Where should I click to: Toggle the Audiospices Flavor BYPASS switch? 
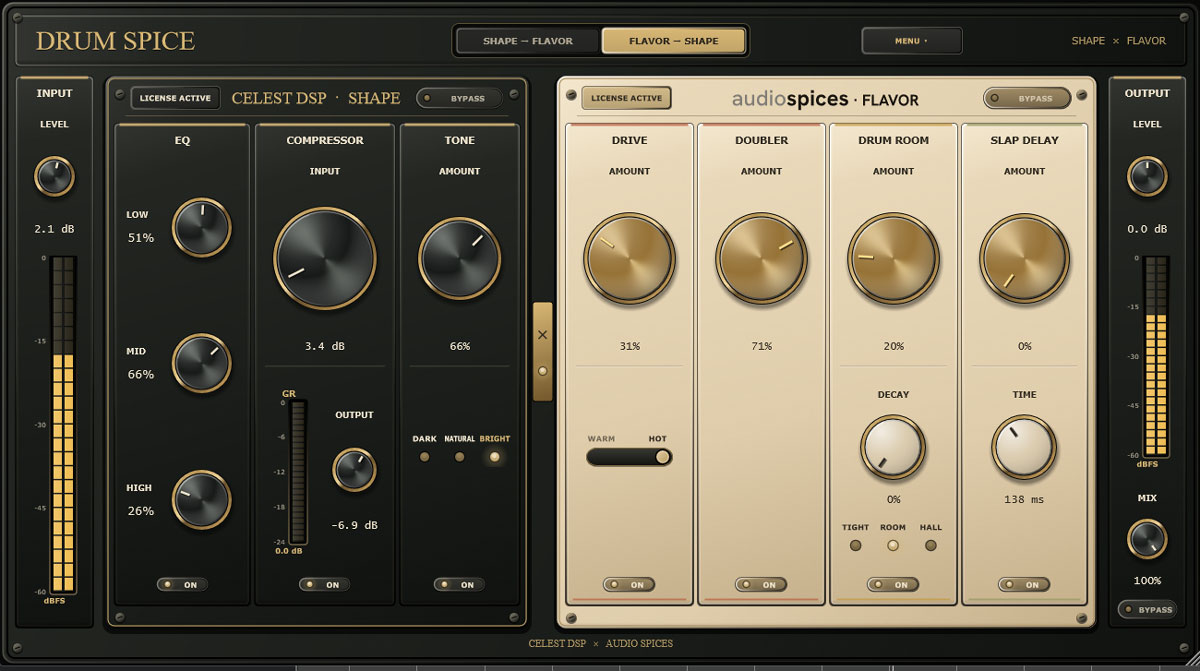click(1026, 98)
